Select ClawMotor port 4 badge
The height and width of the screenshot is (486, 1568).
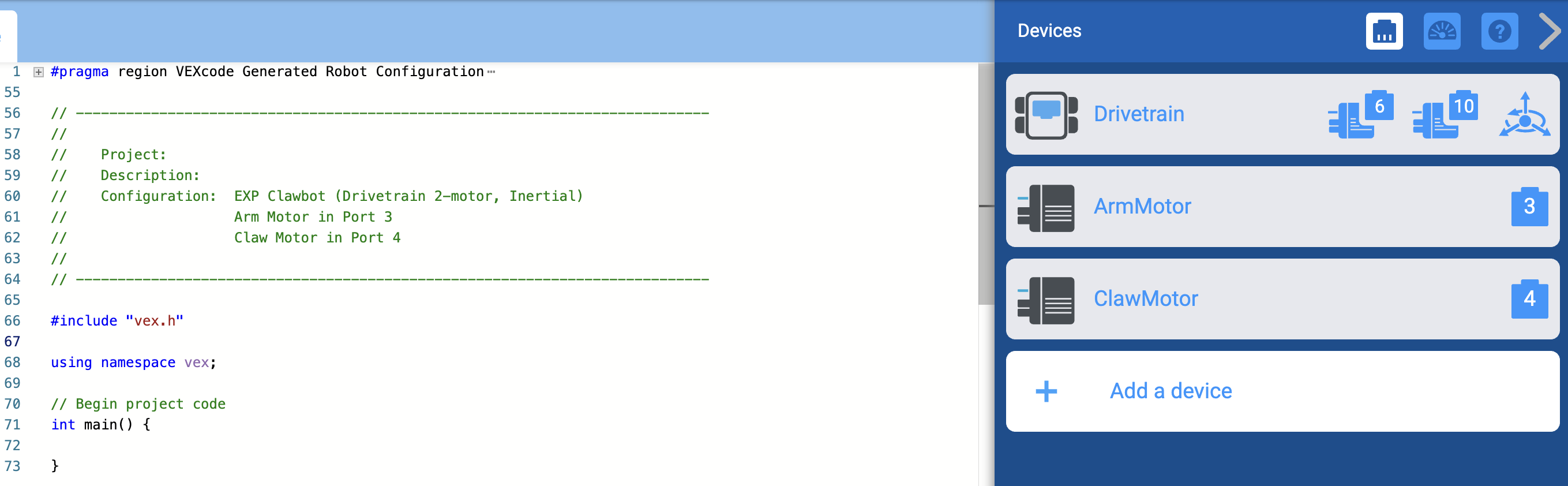[1528, 300]
